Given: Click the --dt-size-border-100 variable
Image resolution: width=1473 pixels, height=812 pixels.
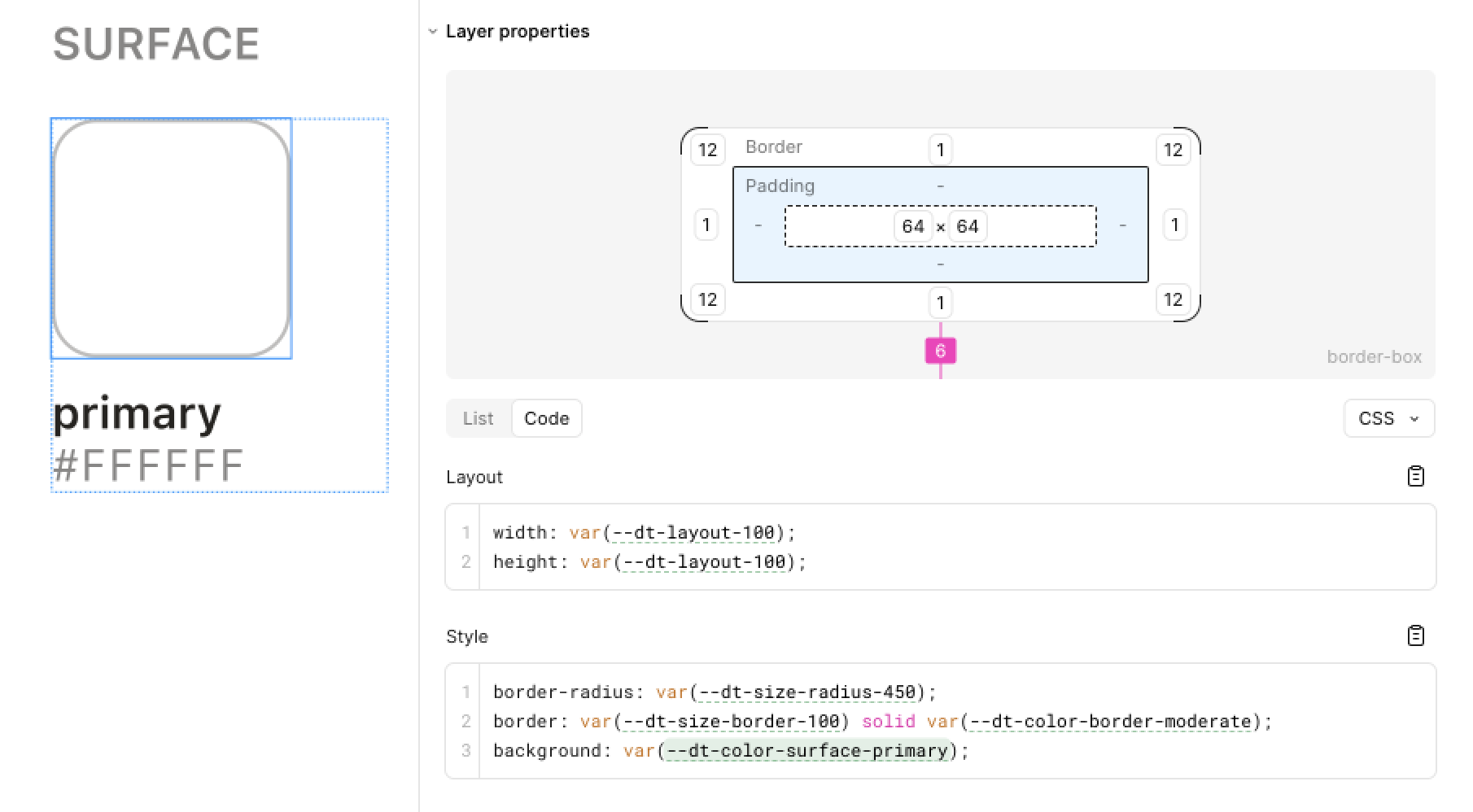Looking at the screenshot, I should (732, 722).
